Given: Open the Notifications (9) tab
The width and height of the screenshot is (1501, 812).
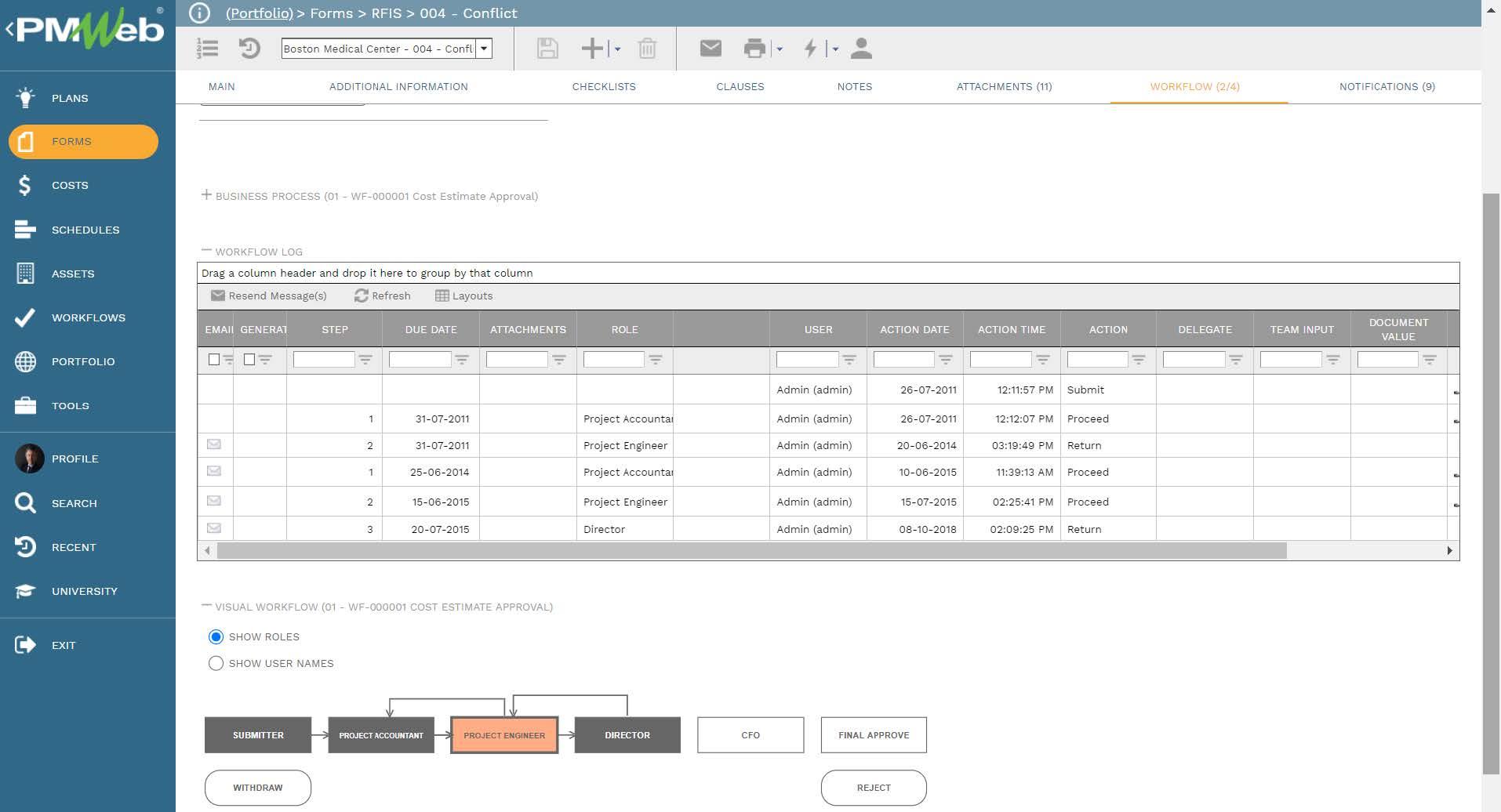Looking at the screenshot, I should tap(1387, 87).
